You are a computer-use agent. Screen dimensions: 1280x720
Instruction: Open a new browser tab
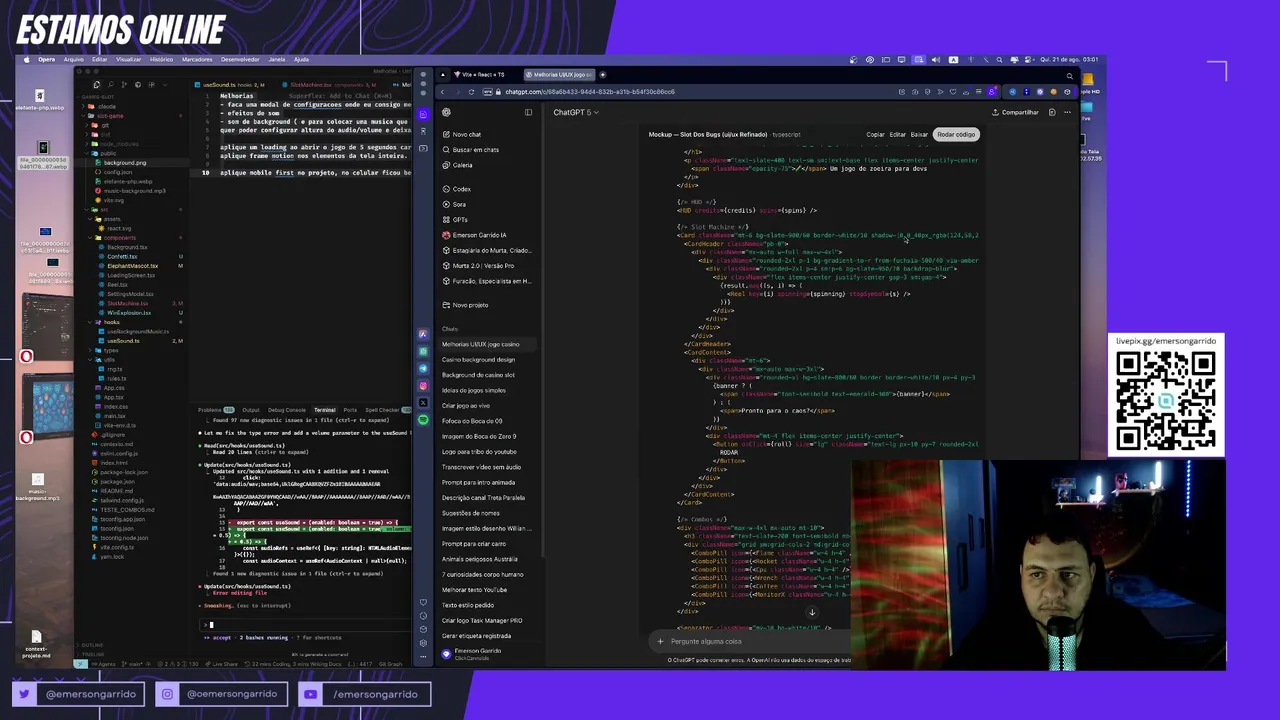coord(603,74)
